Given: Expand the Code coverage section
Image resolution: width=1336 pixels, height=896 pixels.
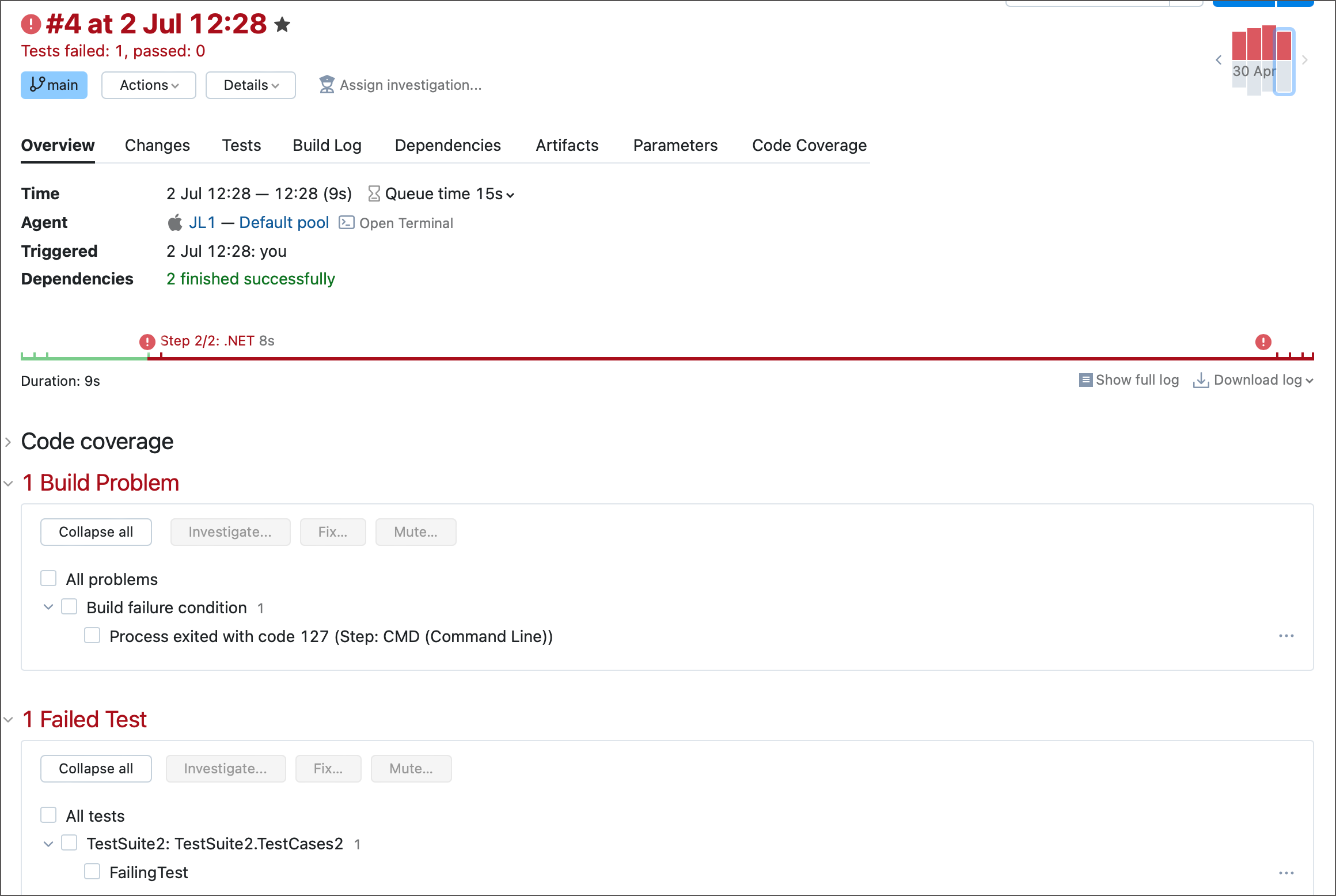Looking at the screenshot, I should click(8, 442).
